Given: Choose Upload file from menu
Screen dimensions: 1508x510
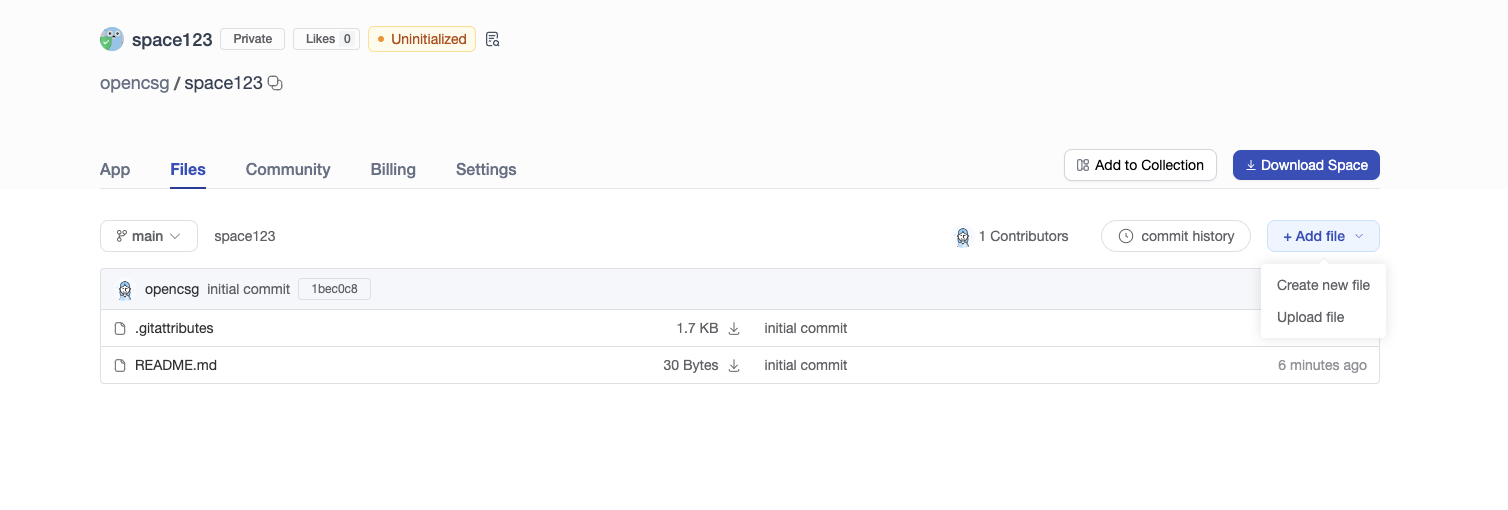Looking at the screenshot, I should pyautogui.click(x=1310, y=317).
